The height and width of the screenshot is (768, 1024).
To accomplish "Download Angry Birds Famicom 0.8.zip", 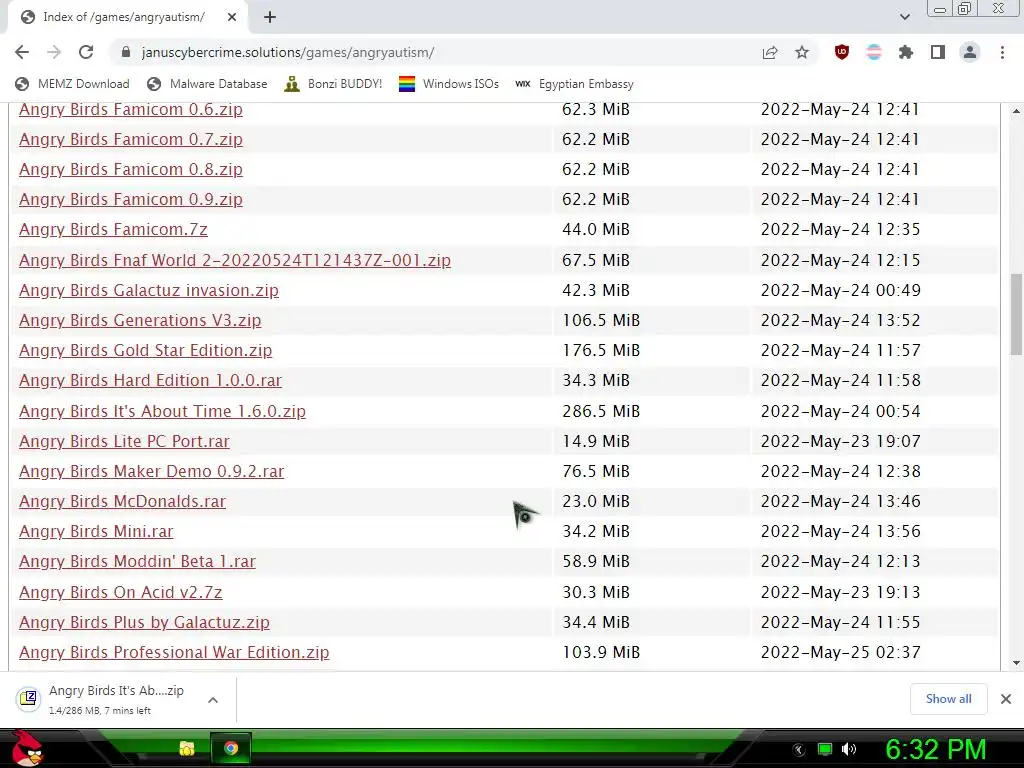I will (x=131, y=169).
